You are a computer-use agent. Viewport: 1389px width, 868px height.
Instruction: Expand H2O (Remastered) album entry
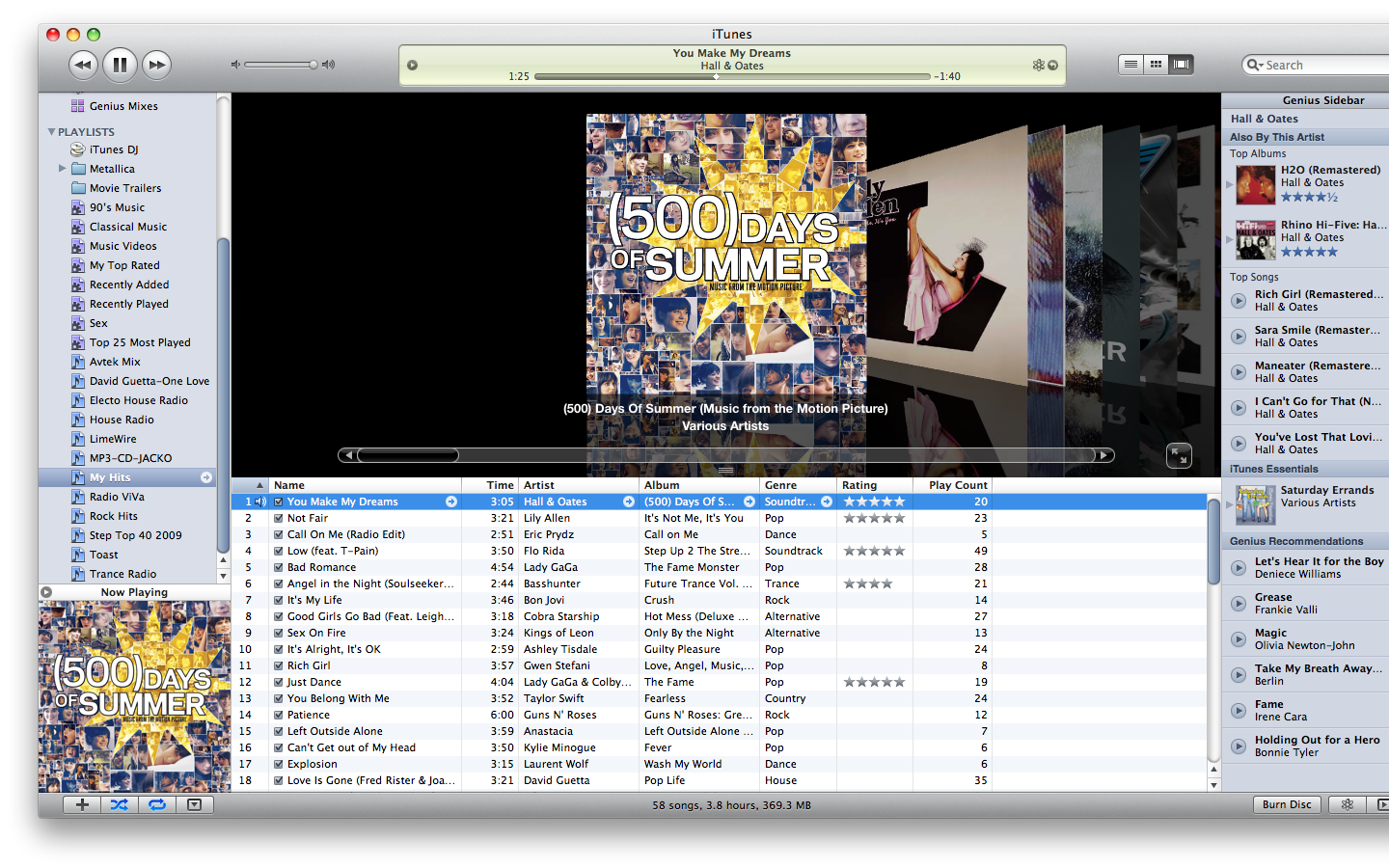[x=1229, y=184]
